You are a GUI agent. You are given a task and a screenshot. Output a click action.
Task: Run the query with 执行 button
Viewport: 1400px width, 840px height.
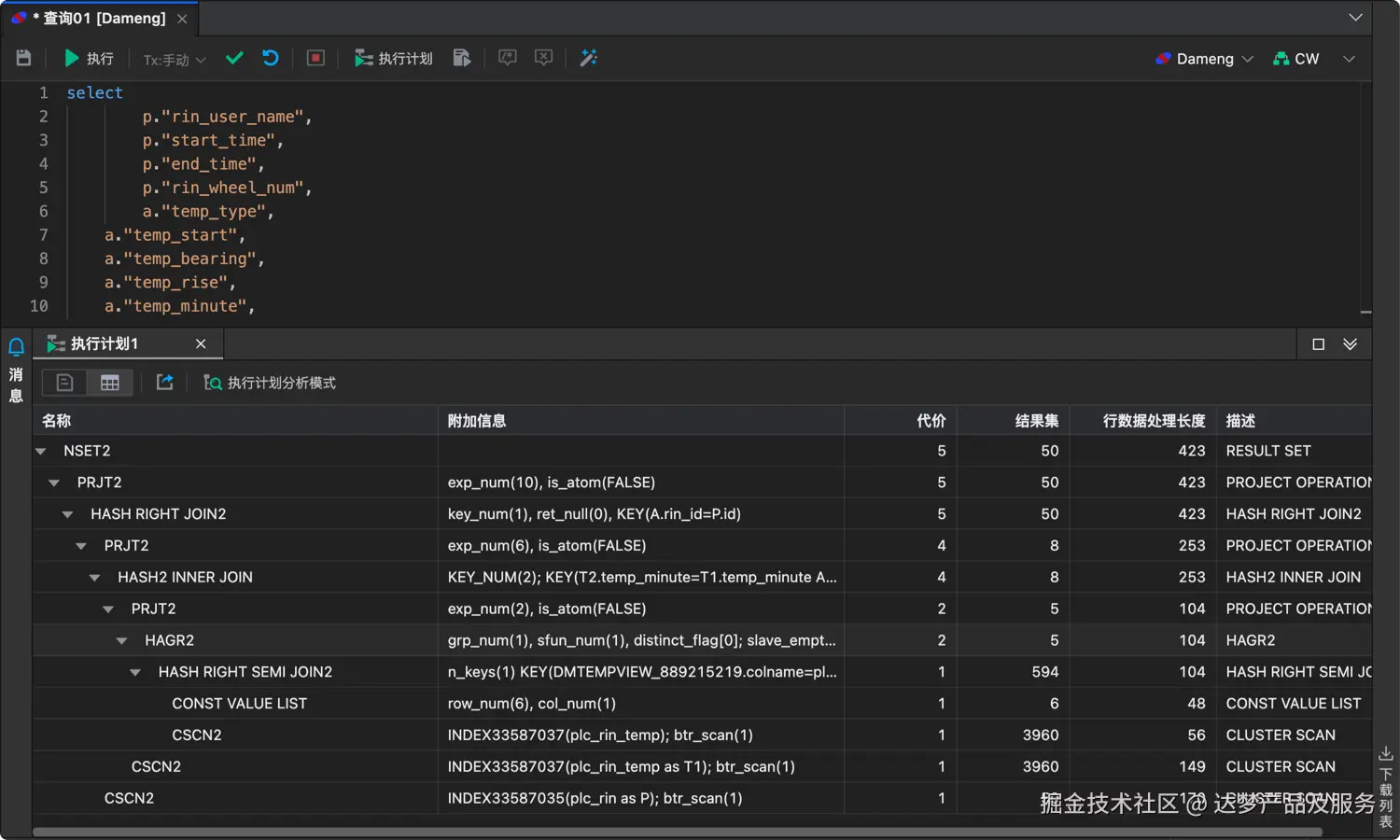[89, 58]
